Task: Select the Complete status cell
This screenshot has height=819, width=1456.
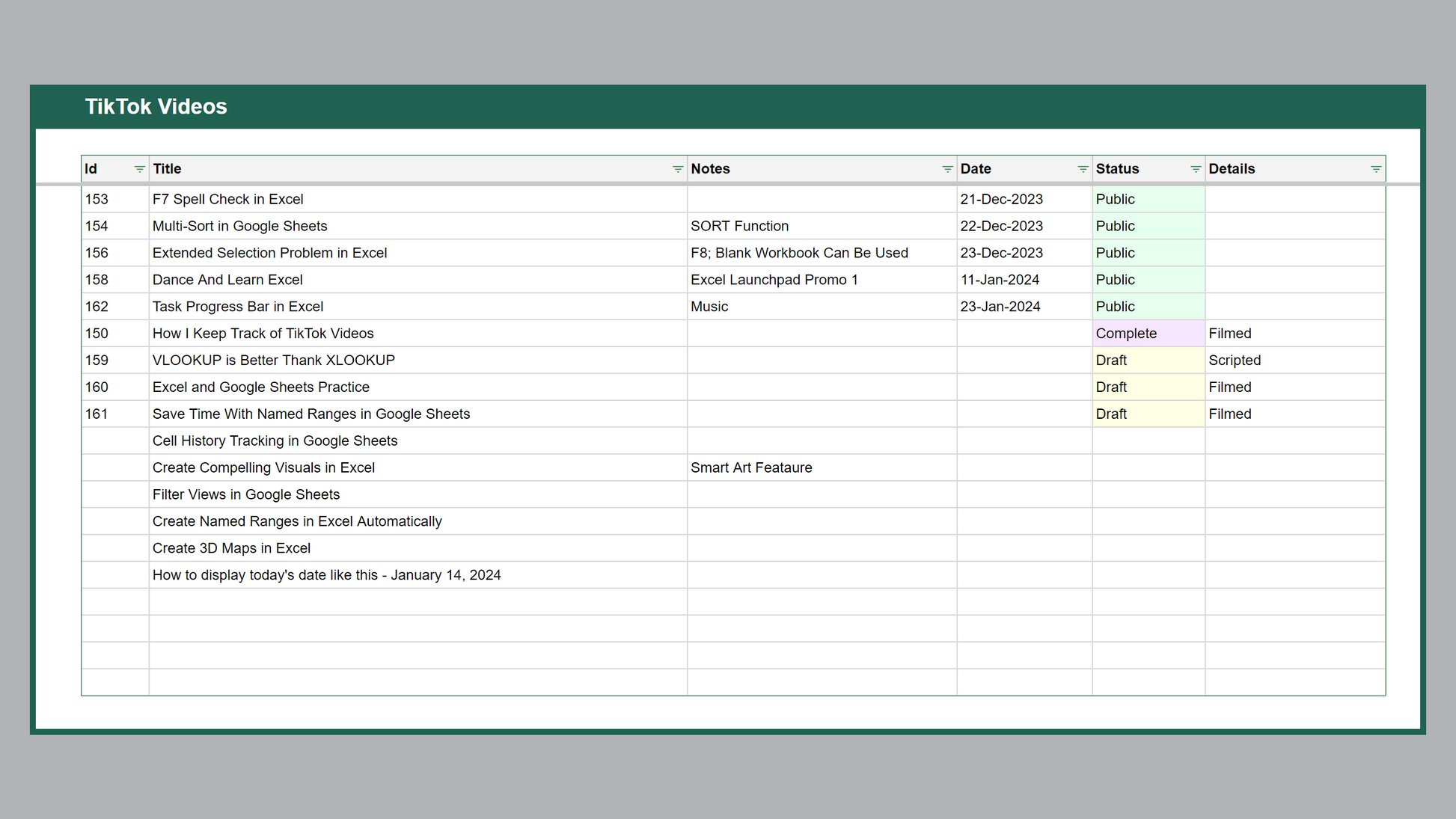Action: coord(1147,334)
